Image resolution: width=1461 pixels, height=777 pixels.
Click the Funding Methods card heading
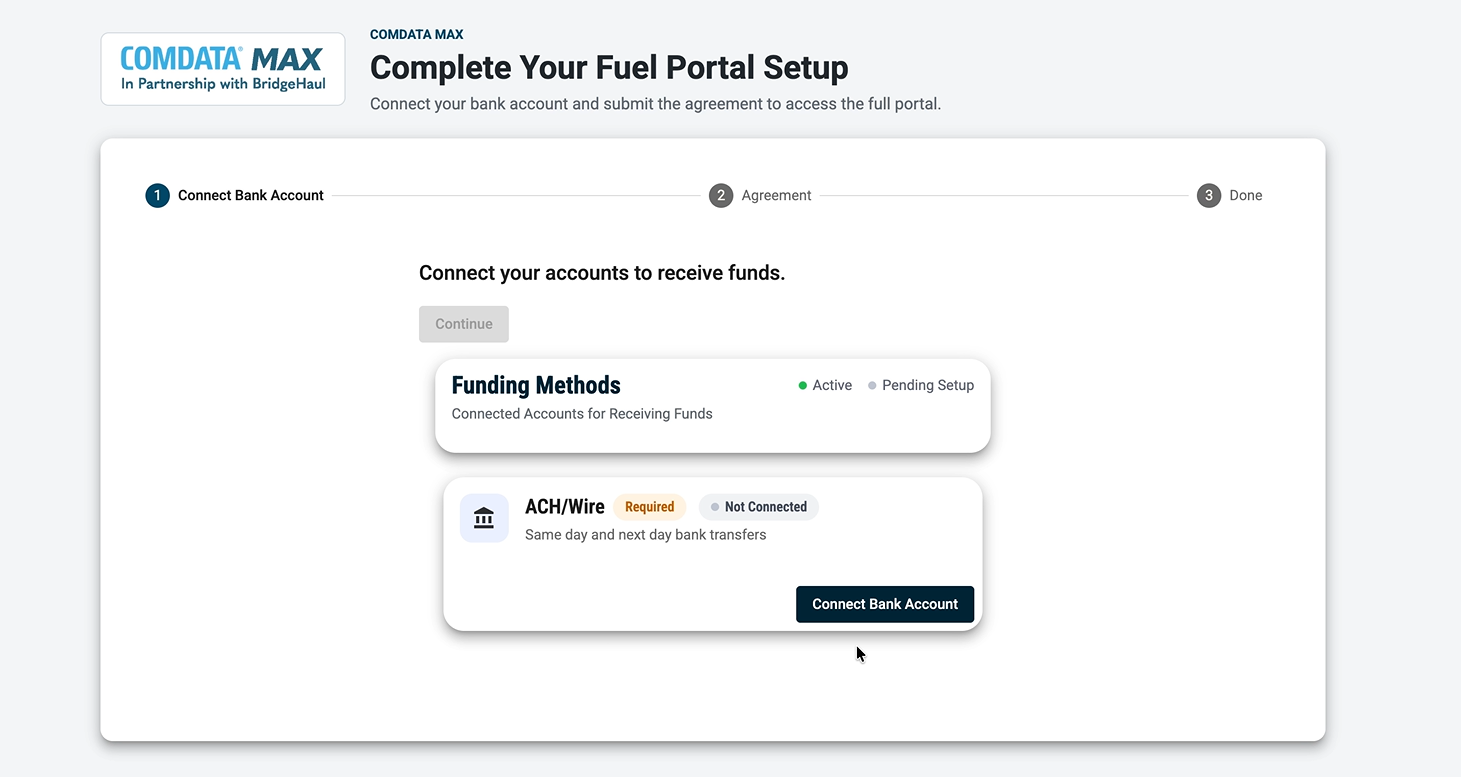click(x=536, y=385)
